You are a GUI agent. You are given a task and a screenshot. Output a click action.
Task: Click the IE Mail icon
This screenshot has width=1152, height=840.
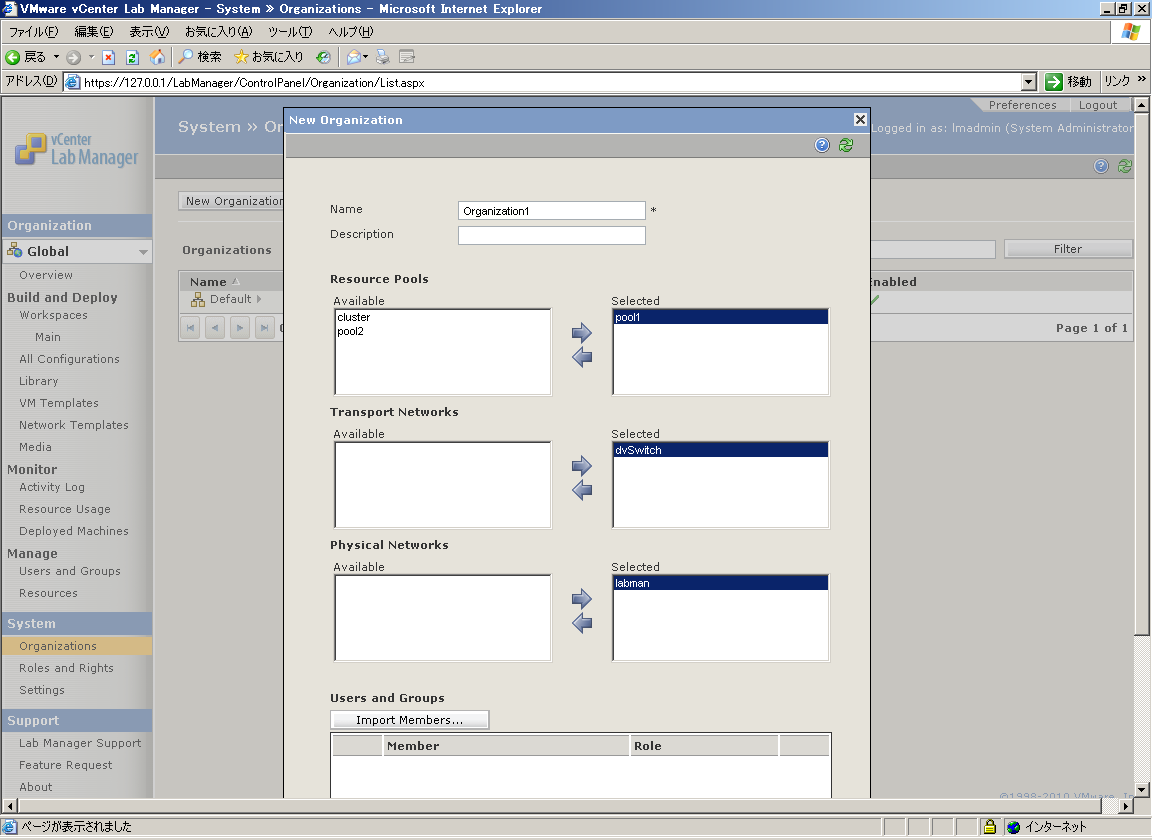(x=354, y=57)
